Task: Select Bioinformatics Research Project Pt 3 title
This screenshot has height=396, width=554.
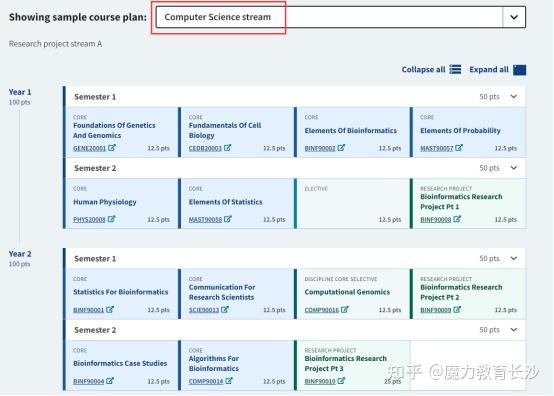Action: 346,363
